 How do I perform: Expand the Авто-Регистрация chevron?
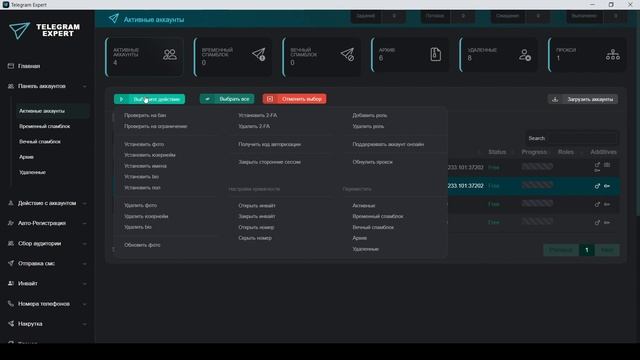click(x=84, y=223)
